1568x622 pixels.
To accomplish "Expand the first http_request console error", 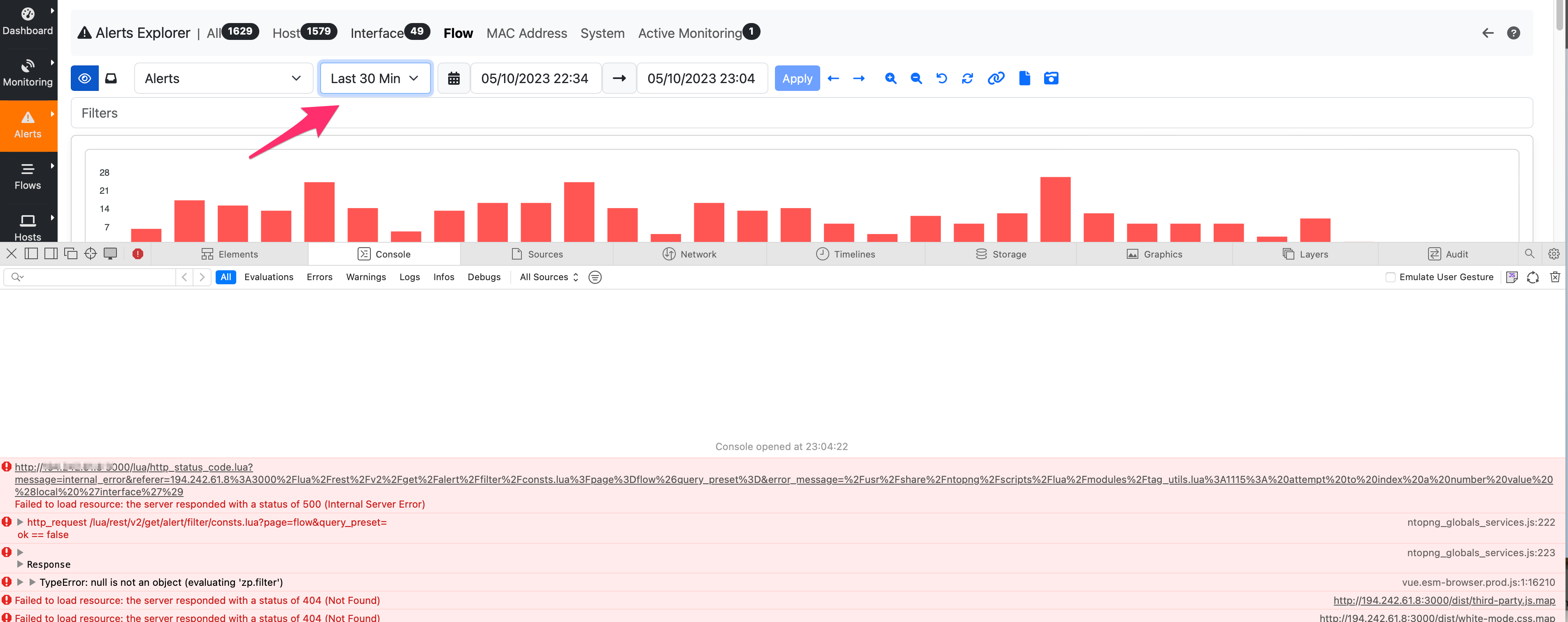I will click(x=20, y=522).
